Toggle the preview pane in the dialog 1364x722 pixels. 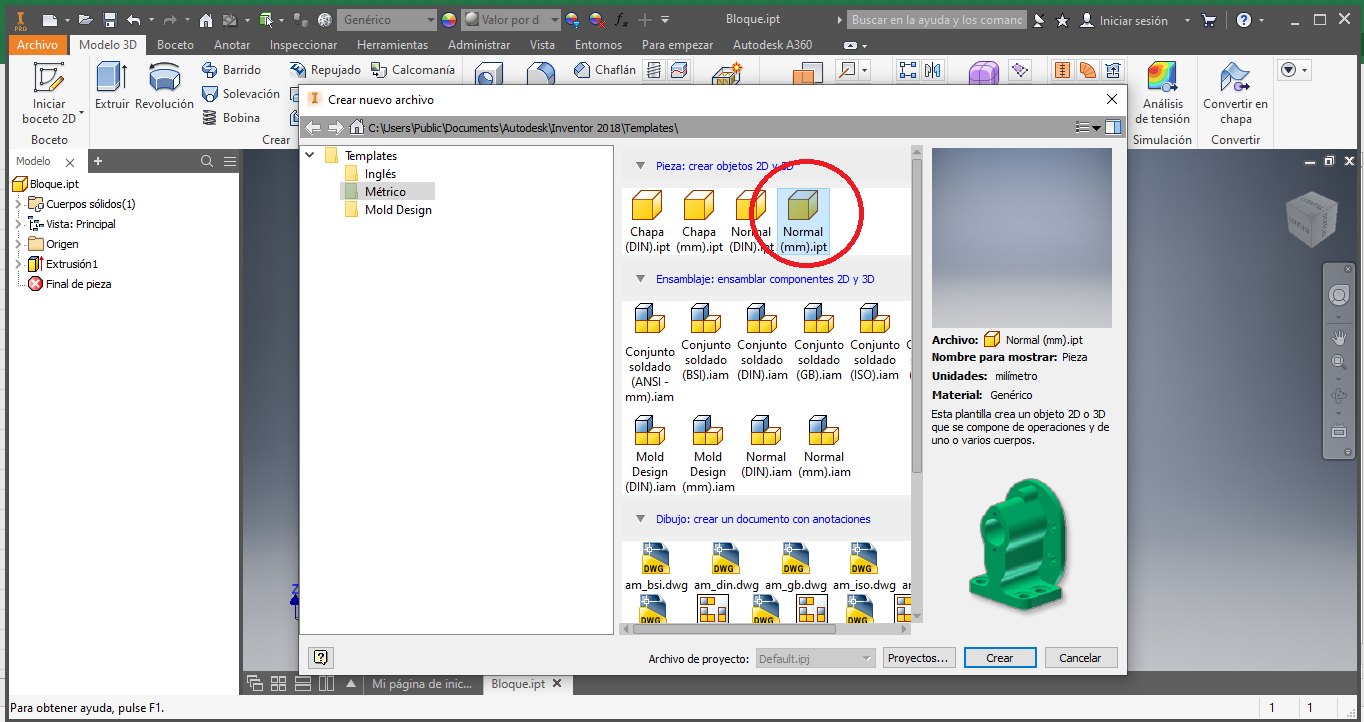(x=1113, y=127)
